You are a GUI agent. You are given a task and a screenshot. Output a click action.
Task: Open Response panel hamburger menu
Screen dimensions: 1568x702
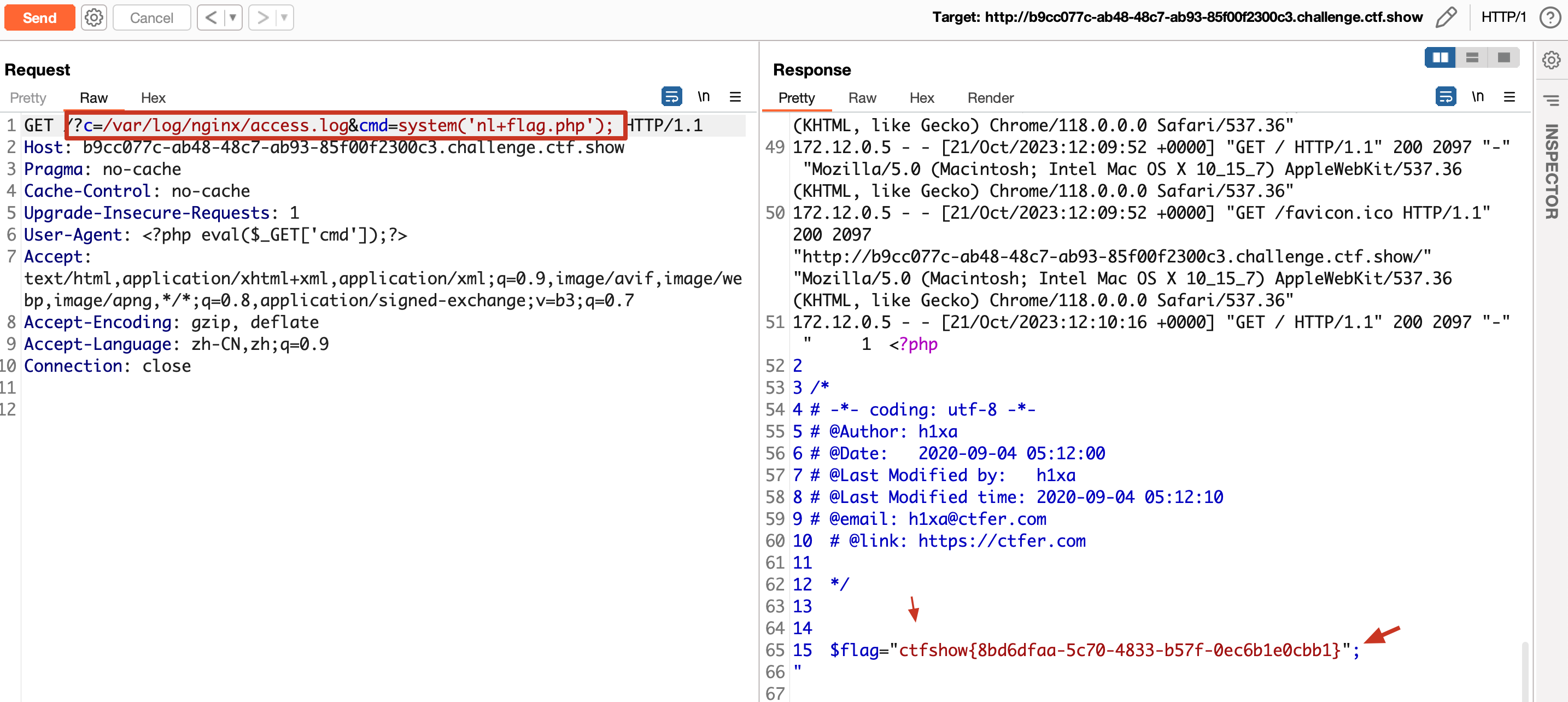pyautogui.click(x=1510, y=96)
